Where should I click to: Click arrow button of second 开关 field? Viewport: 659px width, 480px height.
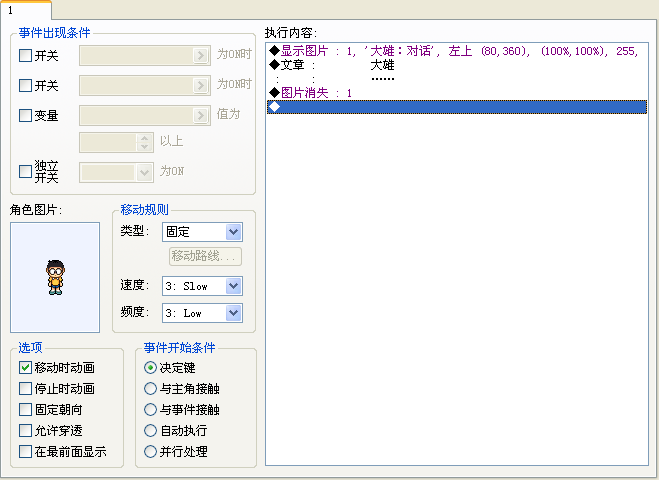(x=201, y=85)
